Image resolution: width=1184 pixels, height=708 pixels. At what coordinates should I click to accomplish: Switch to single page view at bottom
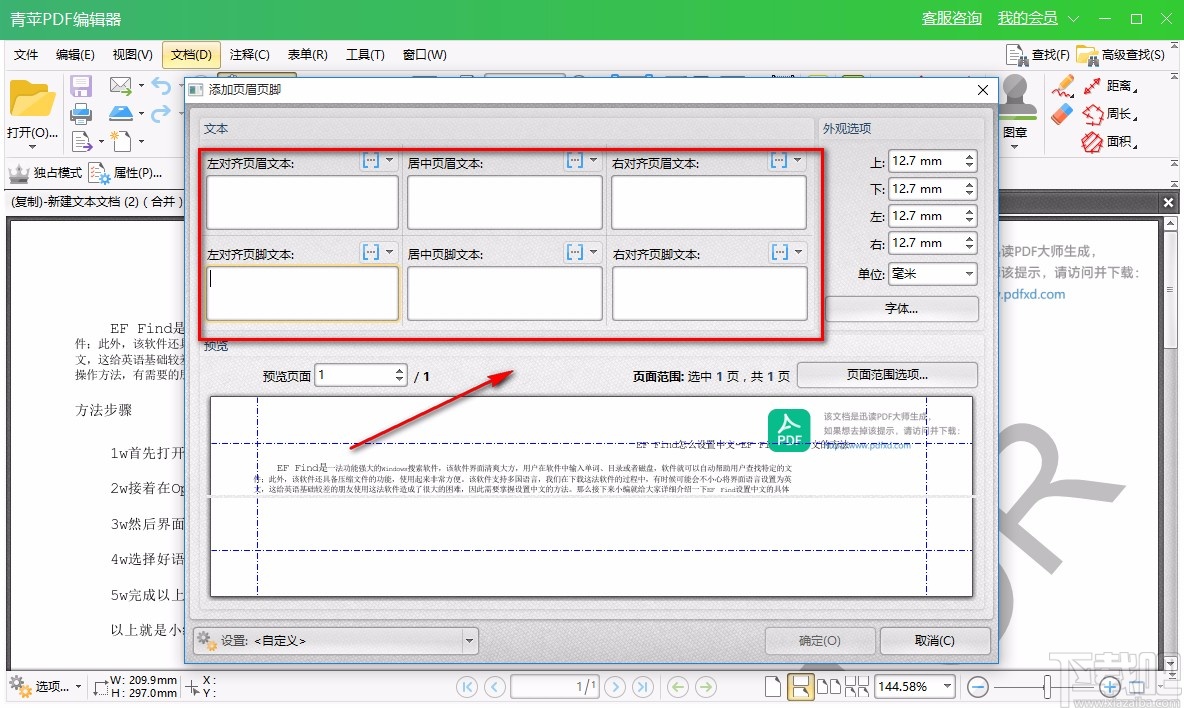[x=771, y=687]
